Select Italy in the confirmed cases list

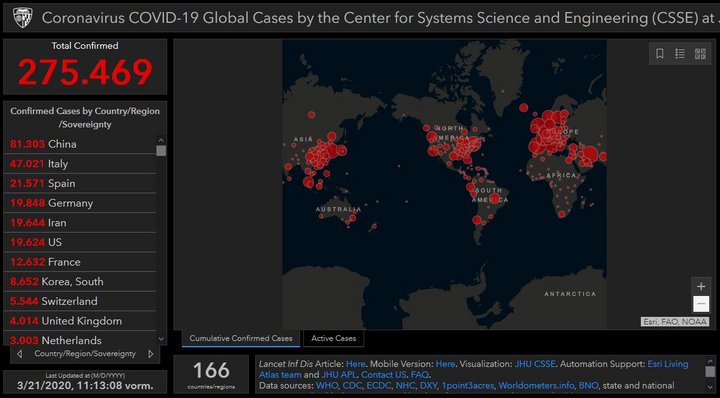(x=80, y=163)
